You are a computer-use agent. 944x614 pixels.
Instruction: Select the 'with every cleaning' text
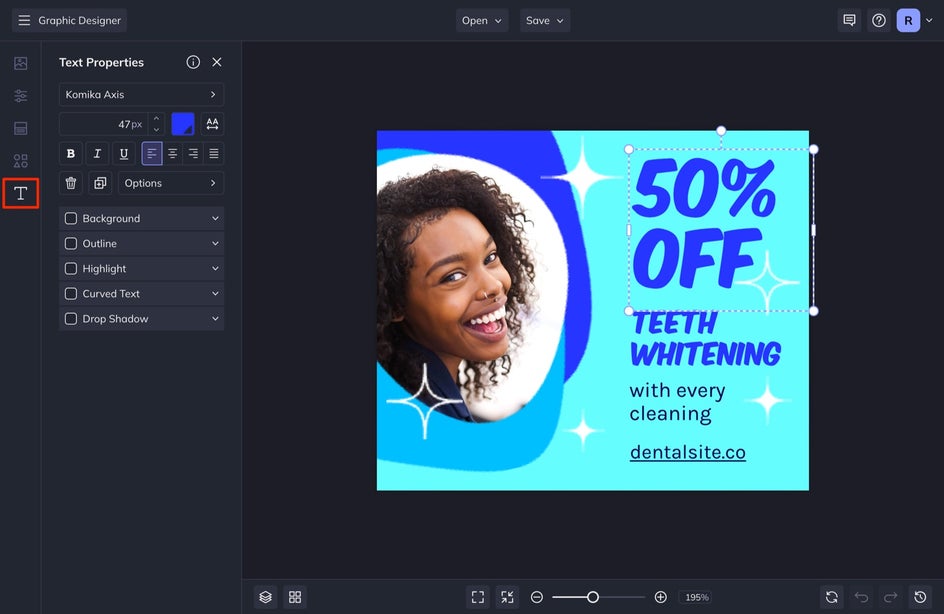(677, 402)
